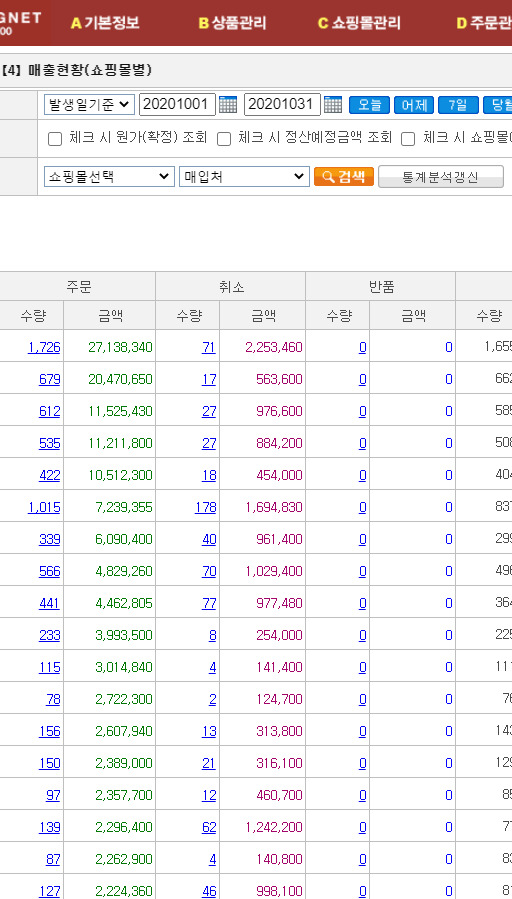
Task: Open cancel quantity link 13
Action: click(x=209, y=732)
